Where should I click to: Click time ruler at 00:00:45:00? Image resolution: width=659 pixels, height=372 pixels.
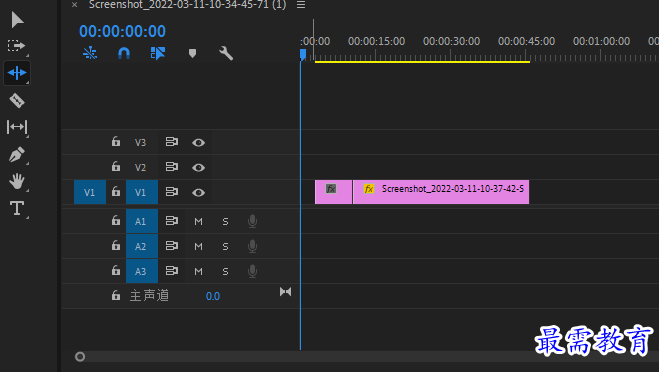click(x=526, y=41)
